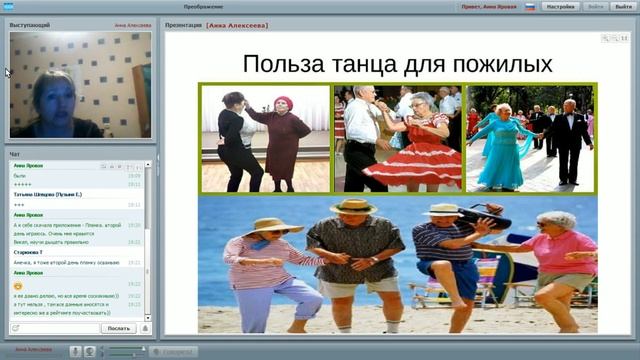This screenshot has width=640, height=360.
Task: Click the chat scrollbar up arrow
Action: [x=148, y=164]
